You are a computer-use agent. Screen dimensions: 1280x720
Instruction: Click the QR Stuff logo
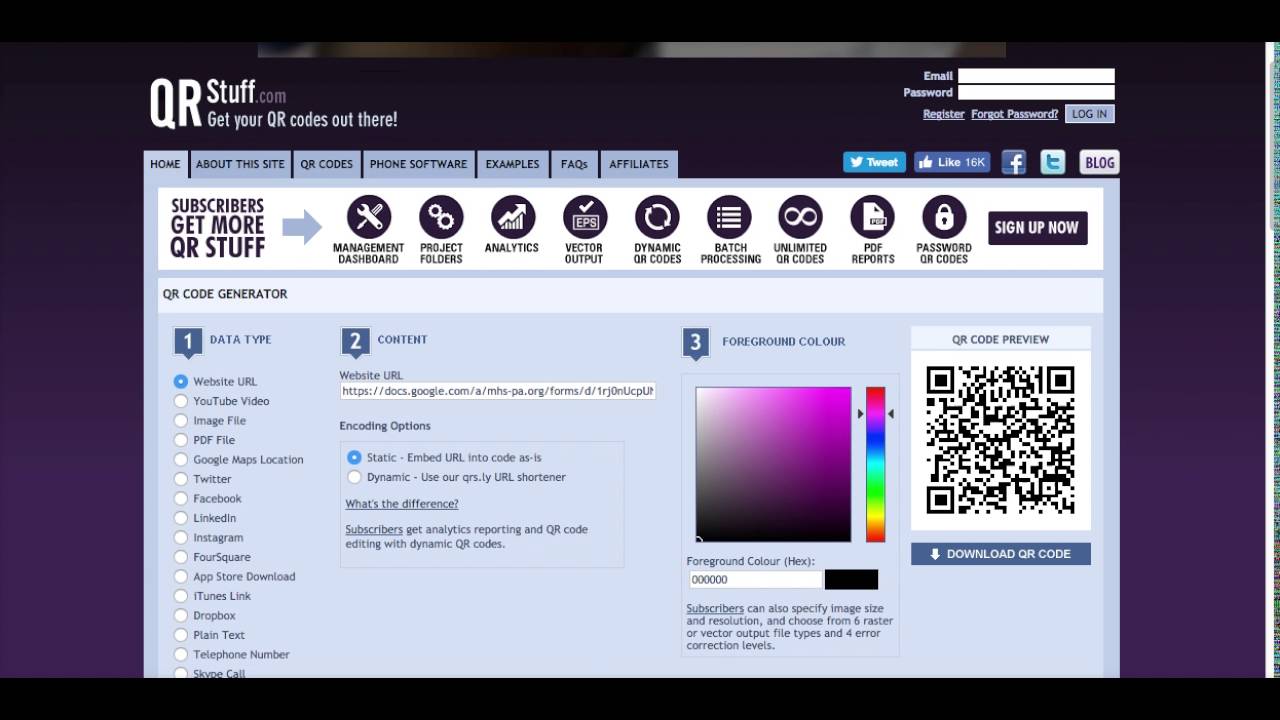click(x=274, y=104)
